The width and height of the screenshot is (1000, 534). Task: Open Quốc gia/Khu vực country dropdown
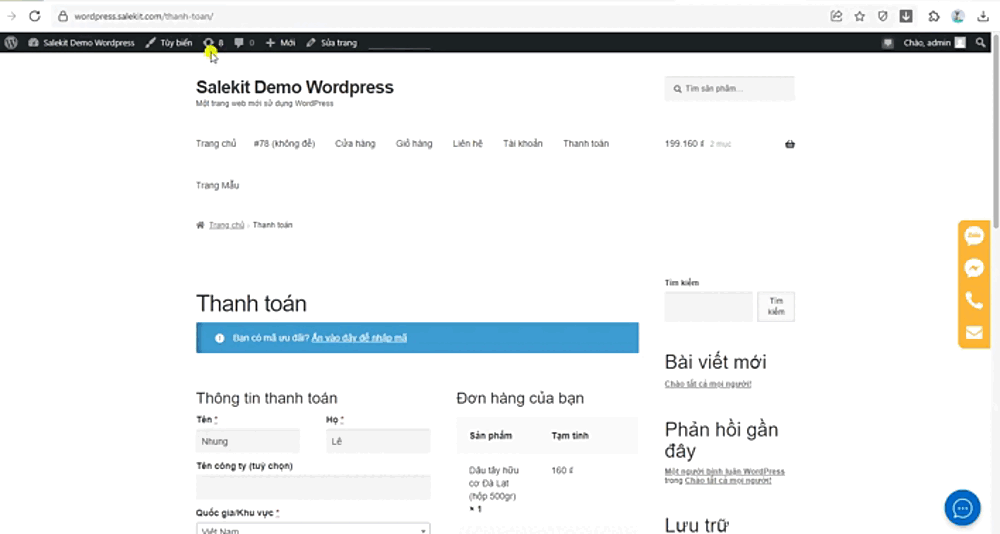pyautogui.click(x=313, y=528)
